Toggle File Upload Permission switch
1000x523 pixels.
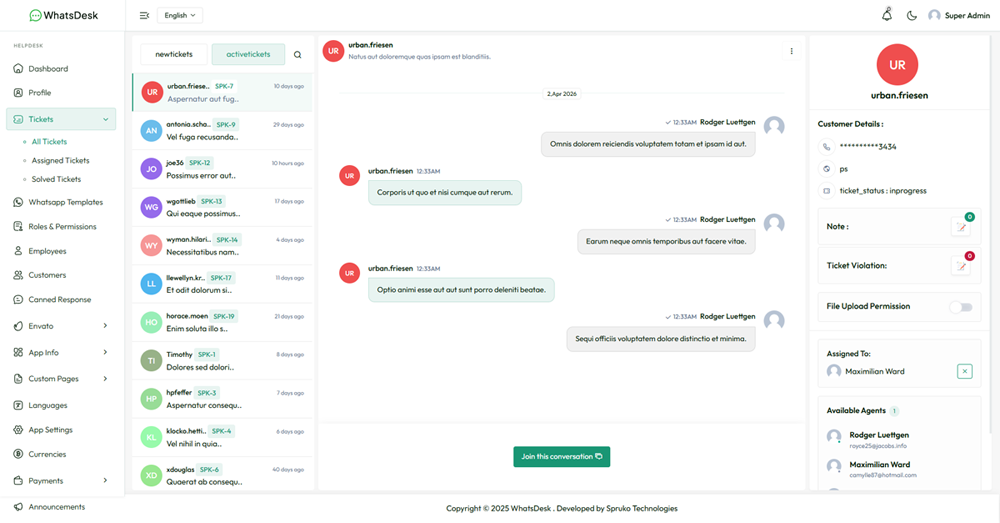coord(960,307)
